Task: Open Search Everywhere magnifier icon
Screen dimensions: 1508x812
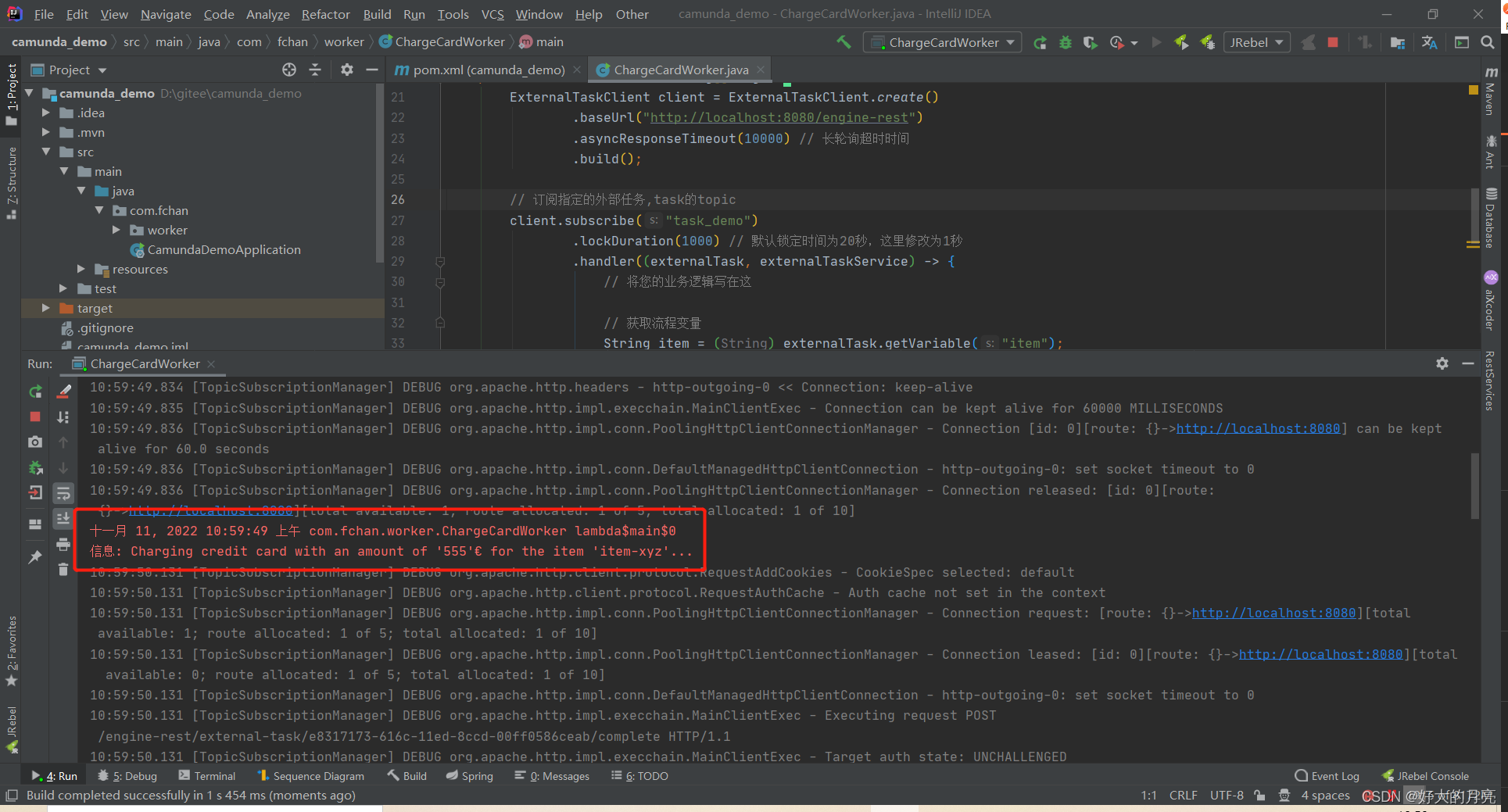Action: (1488, 42)
